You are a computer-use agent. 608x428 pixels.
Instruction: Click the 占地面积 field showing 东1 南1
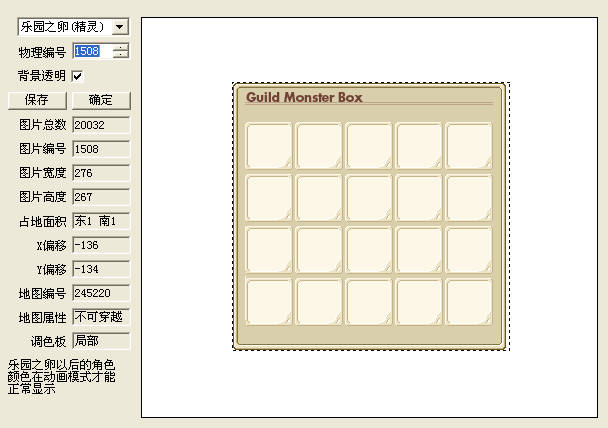coord(101,221)
